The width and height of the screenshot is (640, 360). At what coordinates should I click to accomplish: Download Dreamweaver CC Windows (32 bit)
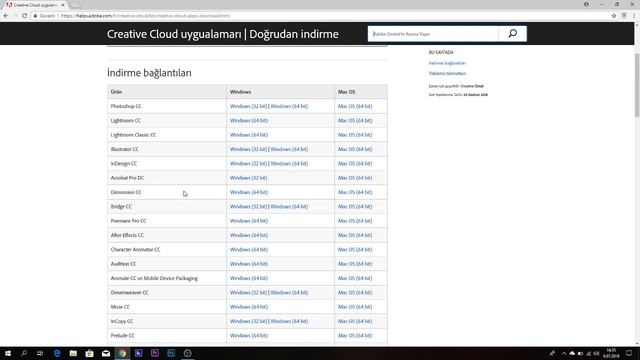[x=248, y=293]
